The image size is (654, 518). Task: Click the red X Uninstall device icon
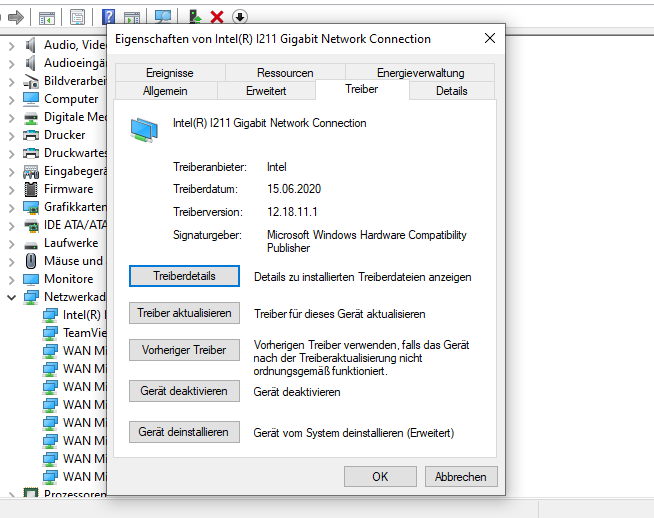(x=217, y=17)
